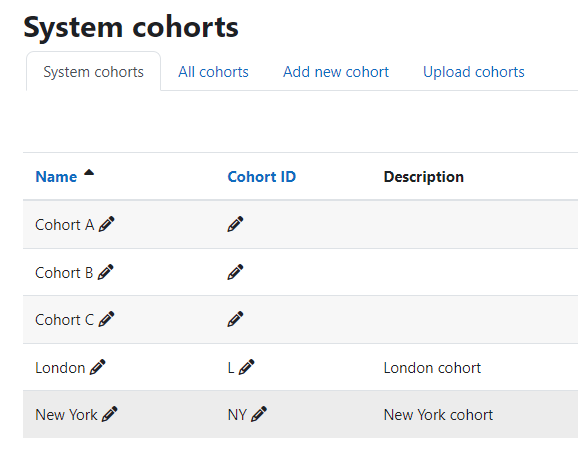Sort table by Name column
Viewport: 578px width, 455px height.
[x=56, y=177]
